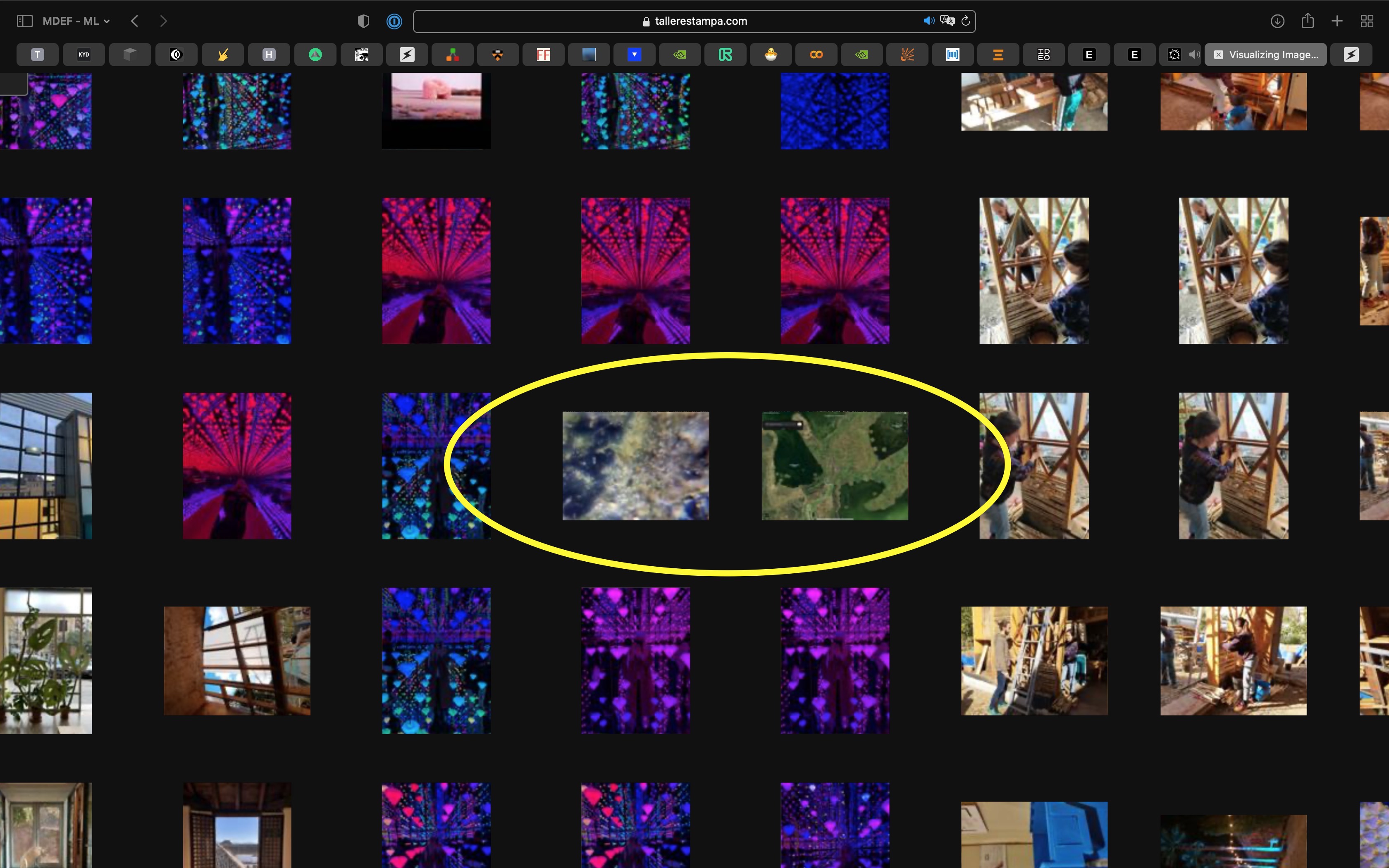The height and width of the screenshot is (868, 1389).
Task: Go back to previous page
Action: click(x=135, y=21)
